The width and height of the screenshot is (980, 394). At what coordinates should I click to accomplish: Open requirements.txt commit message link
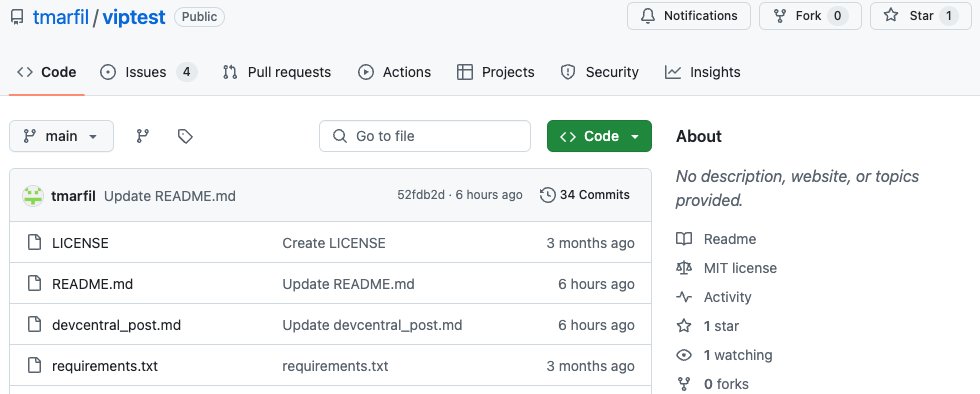pyautogui.click(x=335, y=366)
